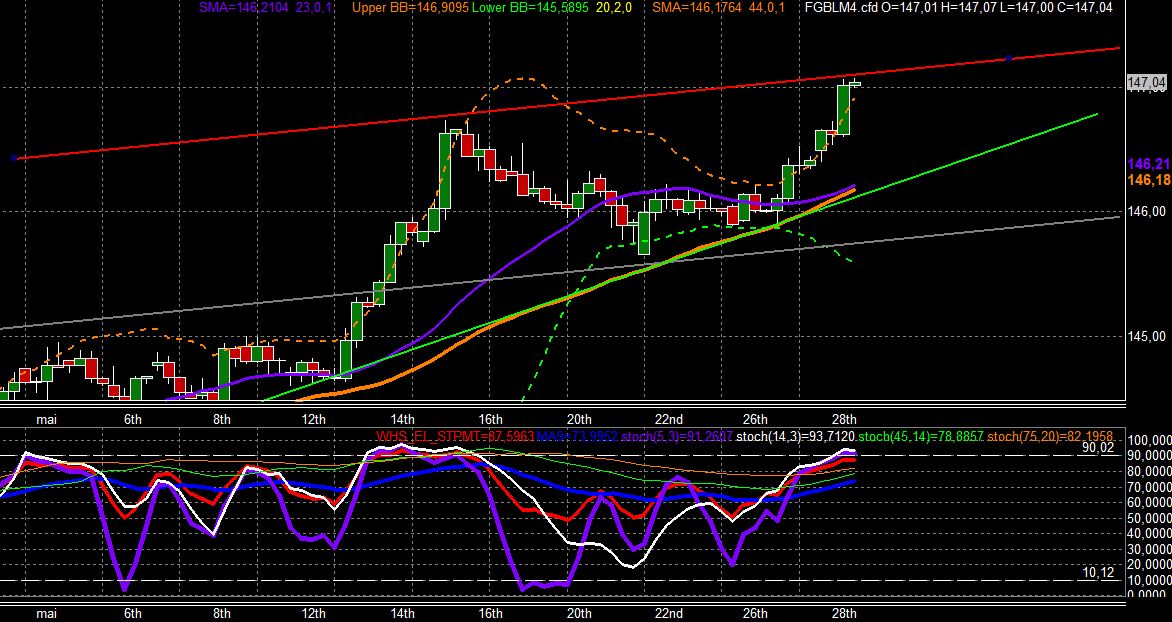Click the 22nd date on stochastic panel axis
Viewport: 1172px width, 622px height.
click(668, 613)
